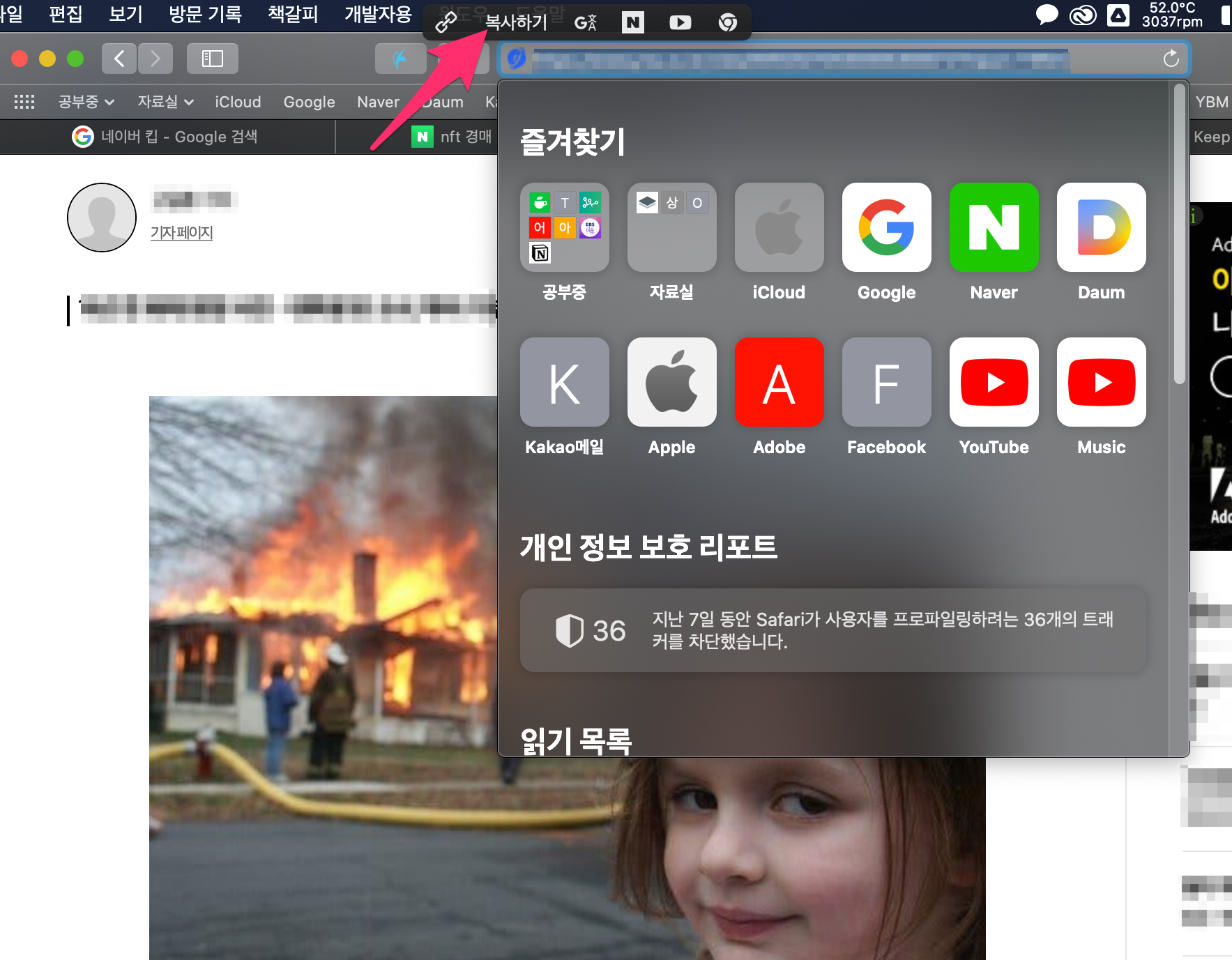Open the 개발자용 menu
The image size is (1232, 960).
click(378, 14)
